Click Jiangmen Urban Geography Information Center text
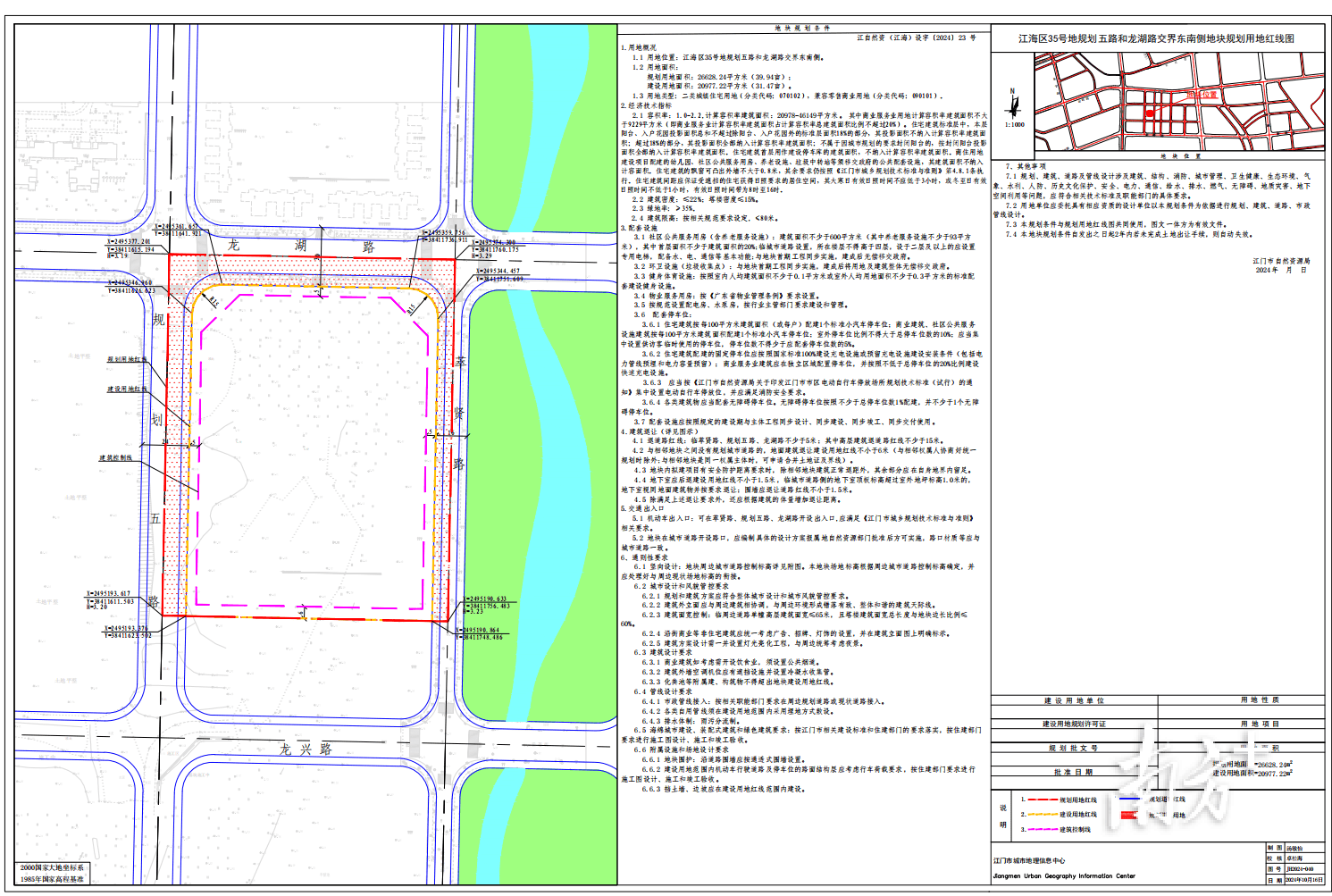This screenshot has width=1332, height=896. 1064,876
